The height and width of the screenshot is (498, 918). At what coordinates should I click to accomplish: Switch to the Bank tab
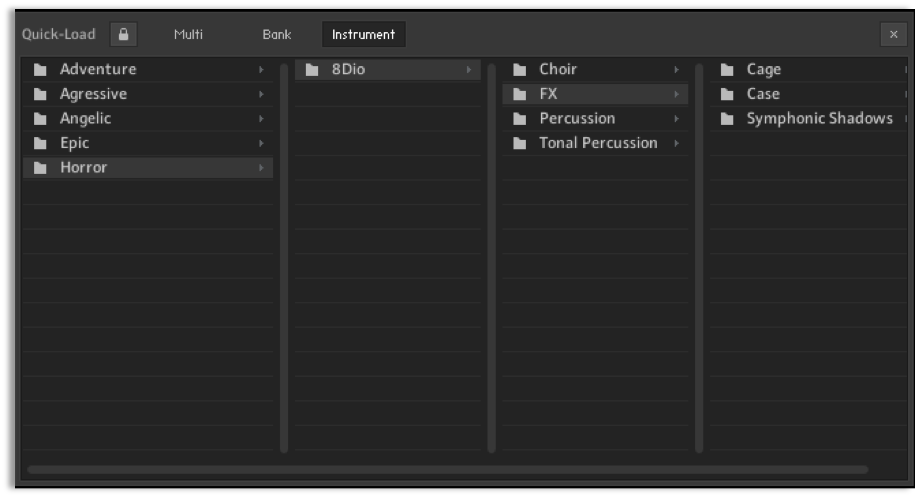(x=277, y=35)
